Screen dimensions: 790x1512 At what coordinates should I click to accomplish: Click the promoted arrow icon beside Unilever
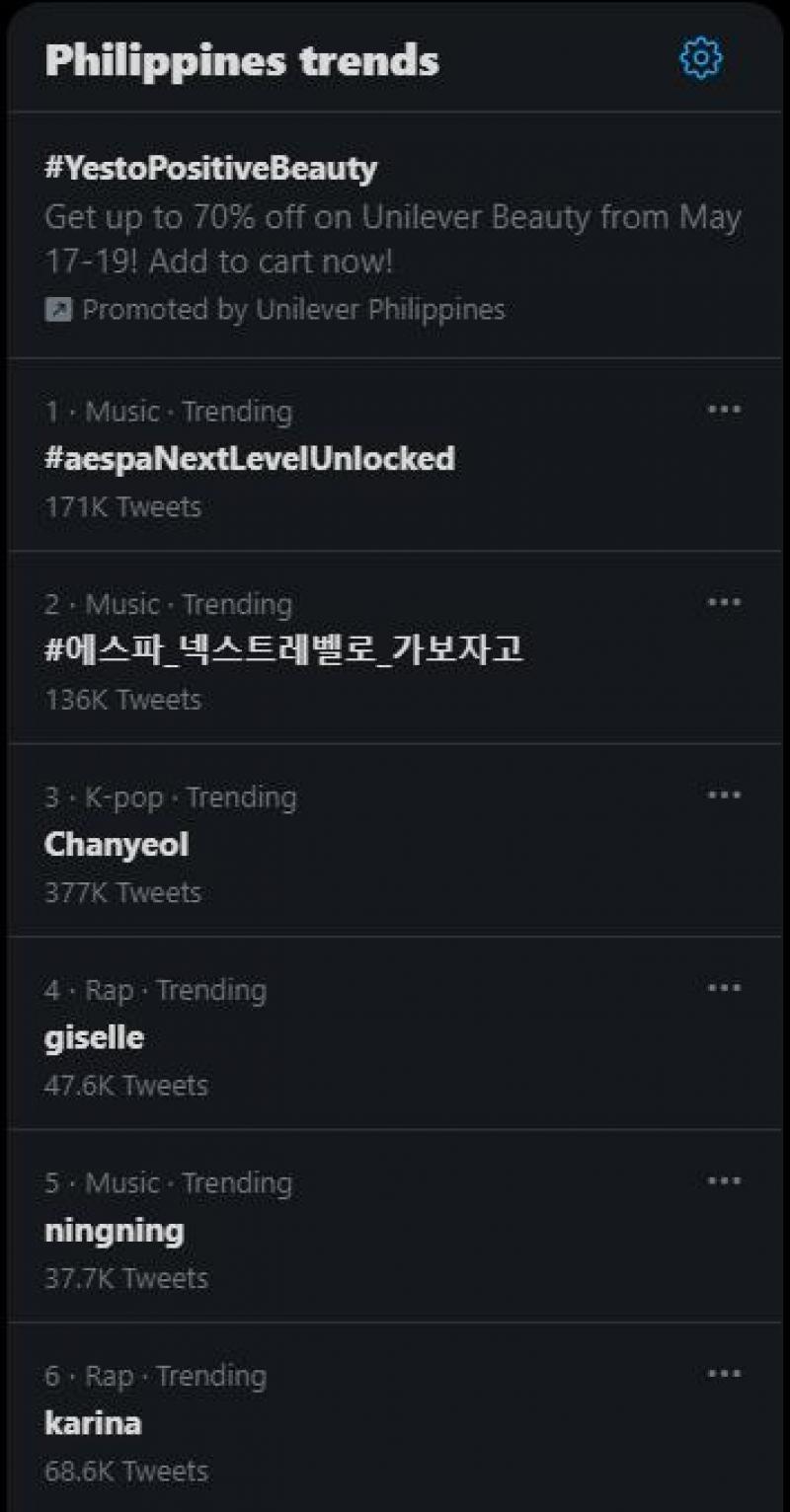[58, 310]
